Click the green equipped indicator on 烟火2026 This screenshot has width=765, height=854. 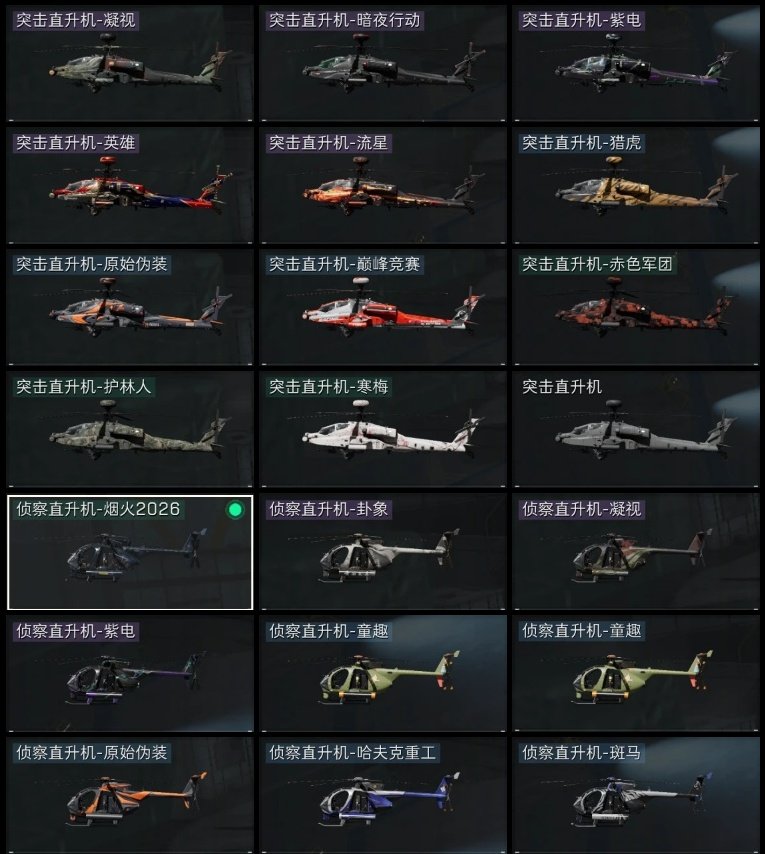pyautogui.click(x=235, y=510)
